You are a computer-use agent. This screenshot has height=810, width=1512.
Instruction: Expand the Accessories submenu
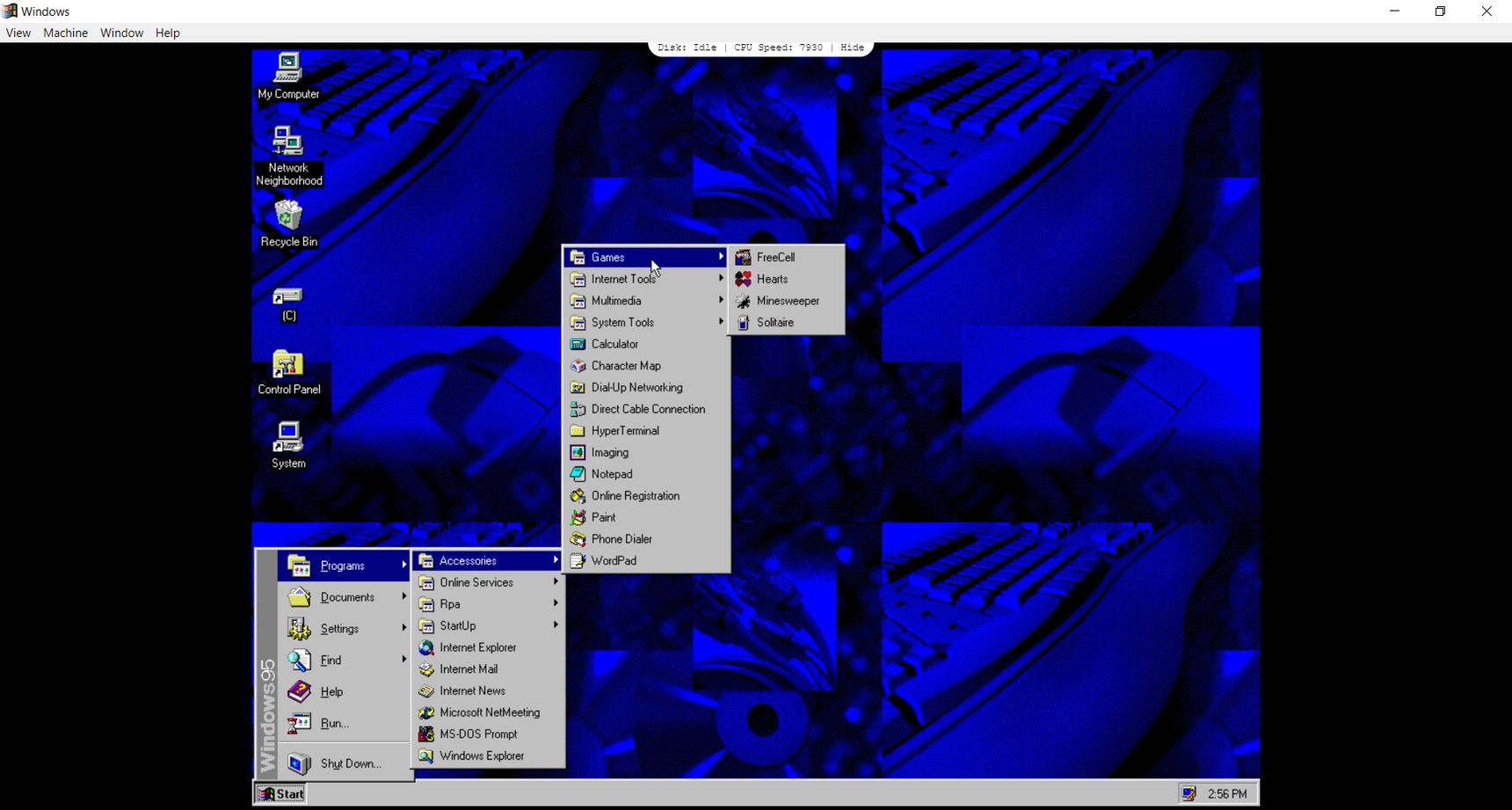[x=488, y=560]
